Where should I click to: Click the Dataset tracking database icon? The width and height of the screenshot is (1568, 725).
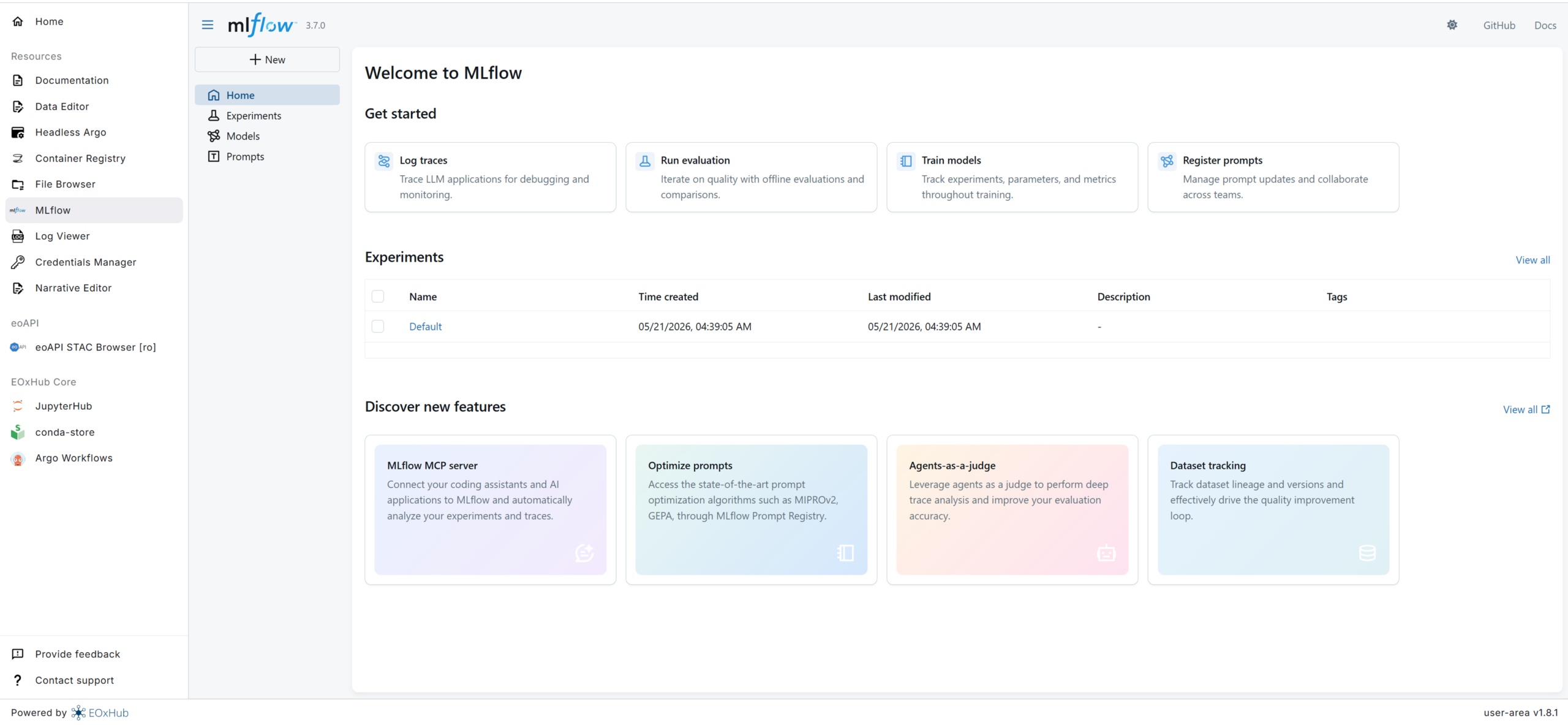click(1367, 553)
